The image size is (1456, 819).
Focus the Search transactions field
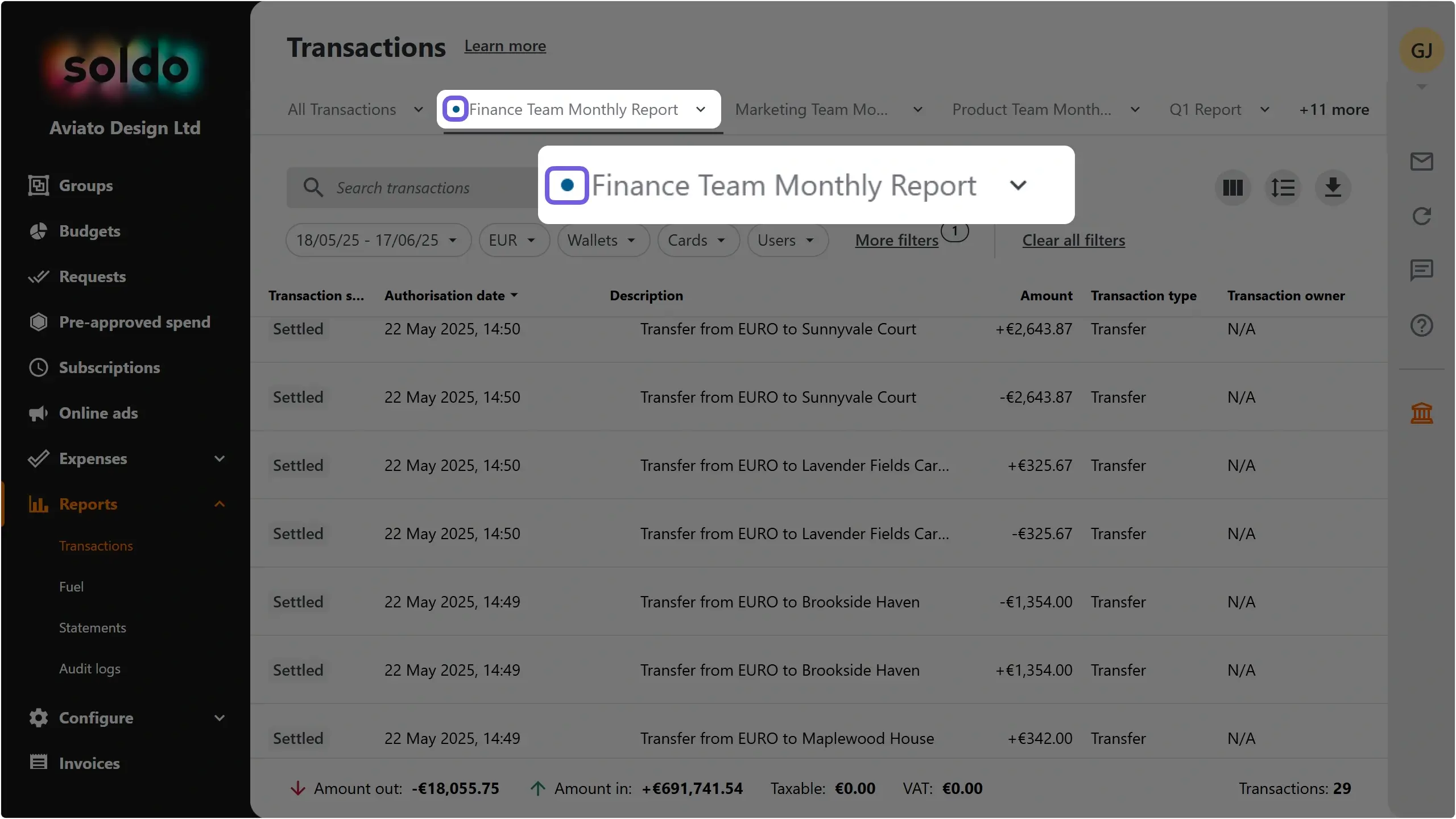(x=412, y=188)
